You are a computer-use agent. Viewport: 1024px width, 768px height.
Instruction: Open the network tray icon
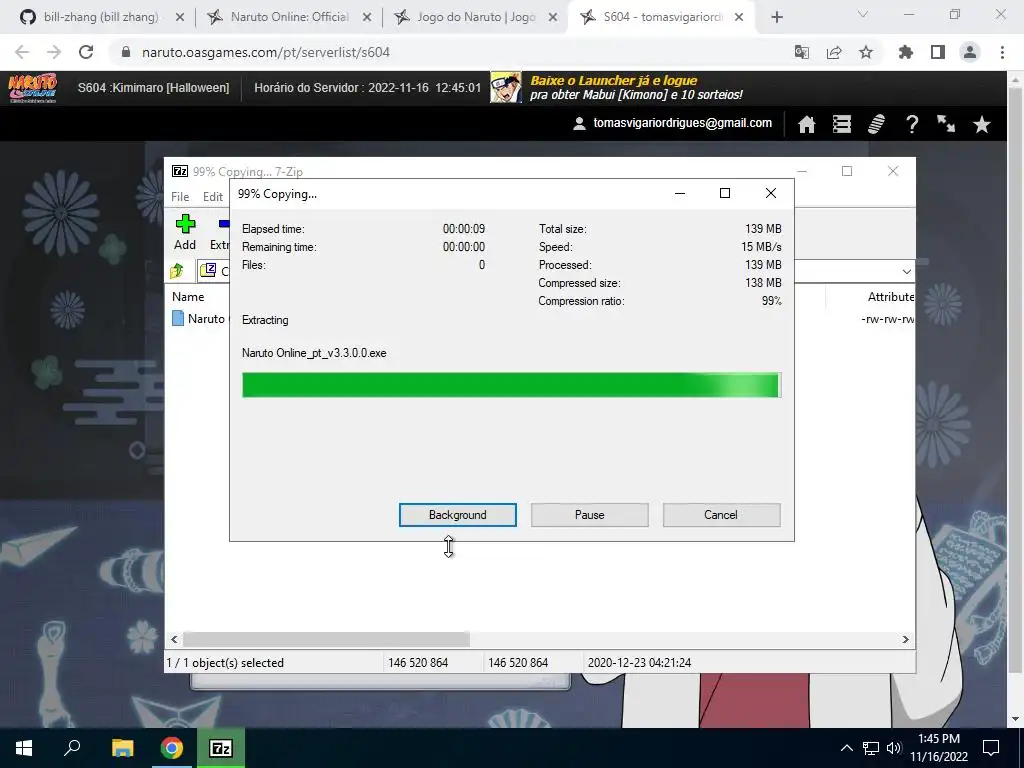871,748
